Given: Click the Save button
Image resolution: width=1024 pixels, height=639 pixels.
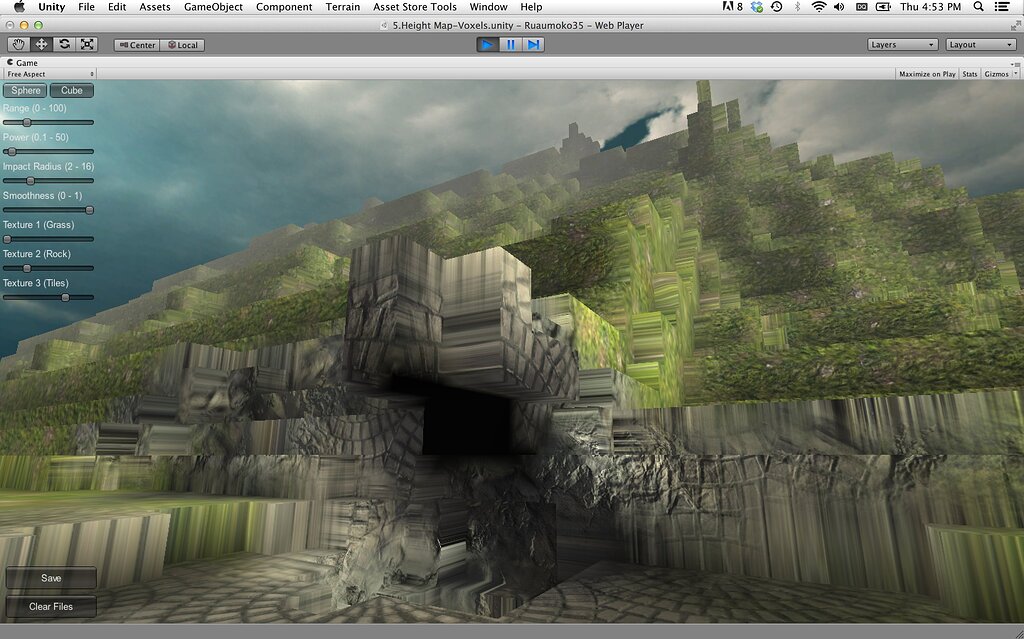Looking at the screenshot, I should [50, 577].
